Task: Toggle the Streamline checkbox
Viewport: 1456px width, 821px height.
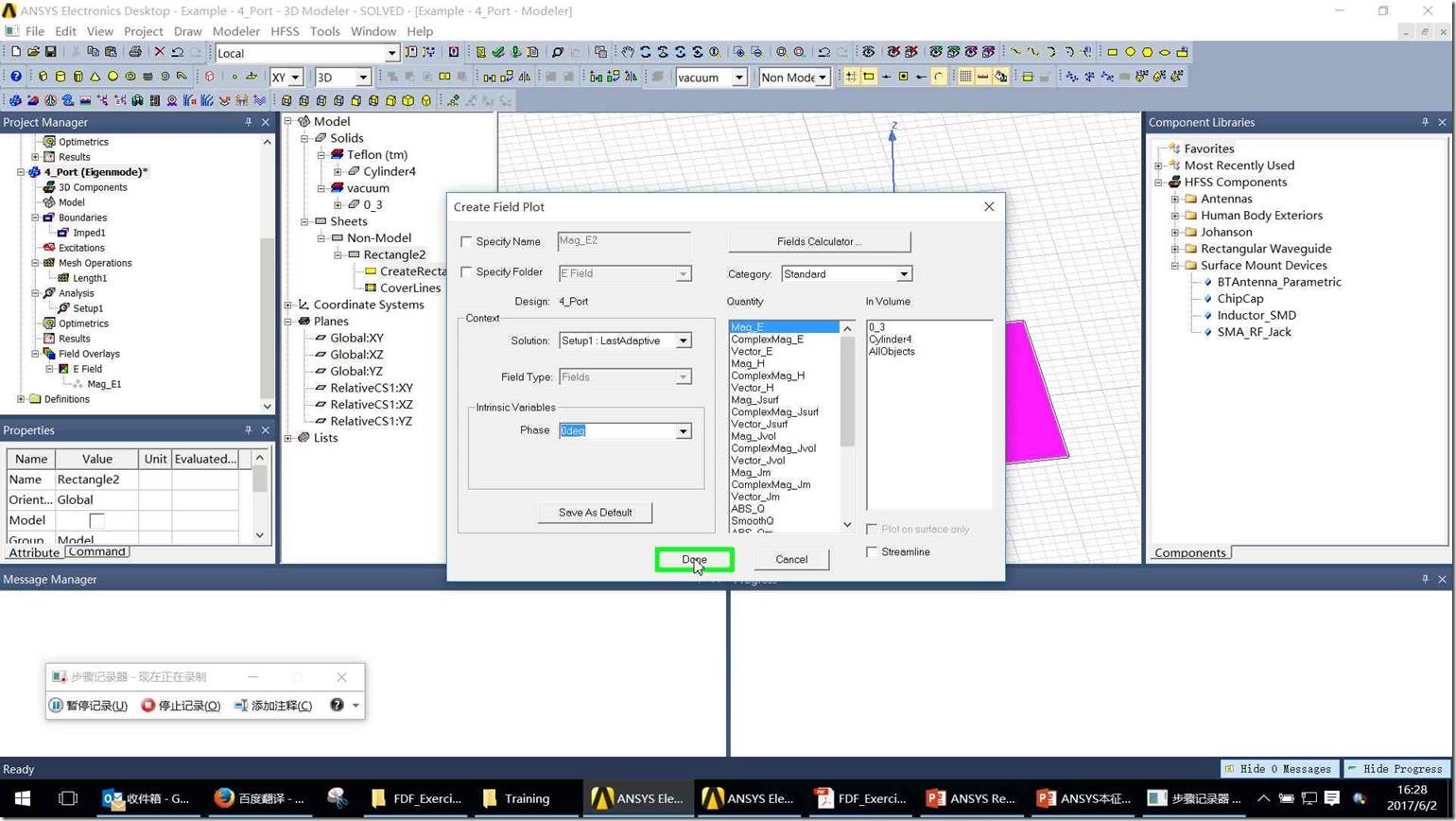Action: click(872, 552)
